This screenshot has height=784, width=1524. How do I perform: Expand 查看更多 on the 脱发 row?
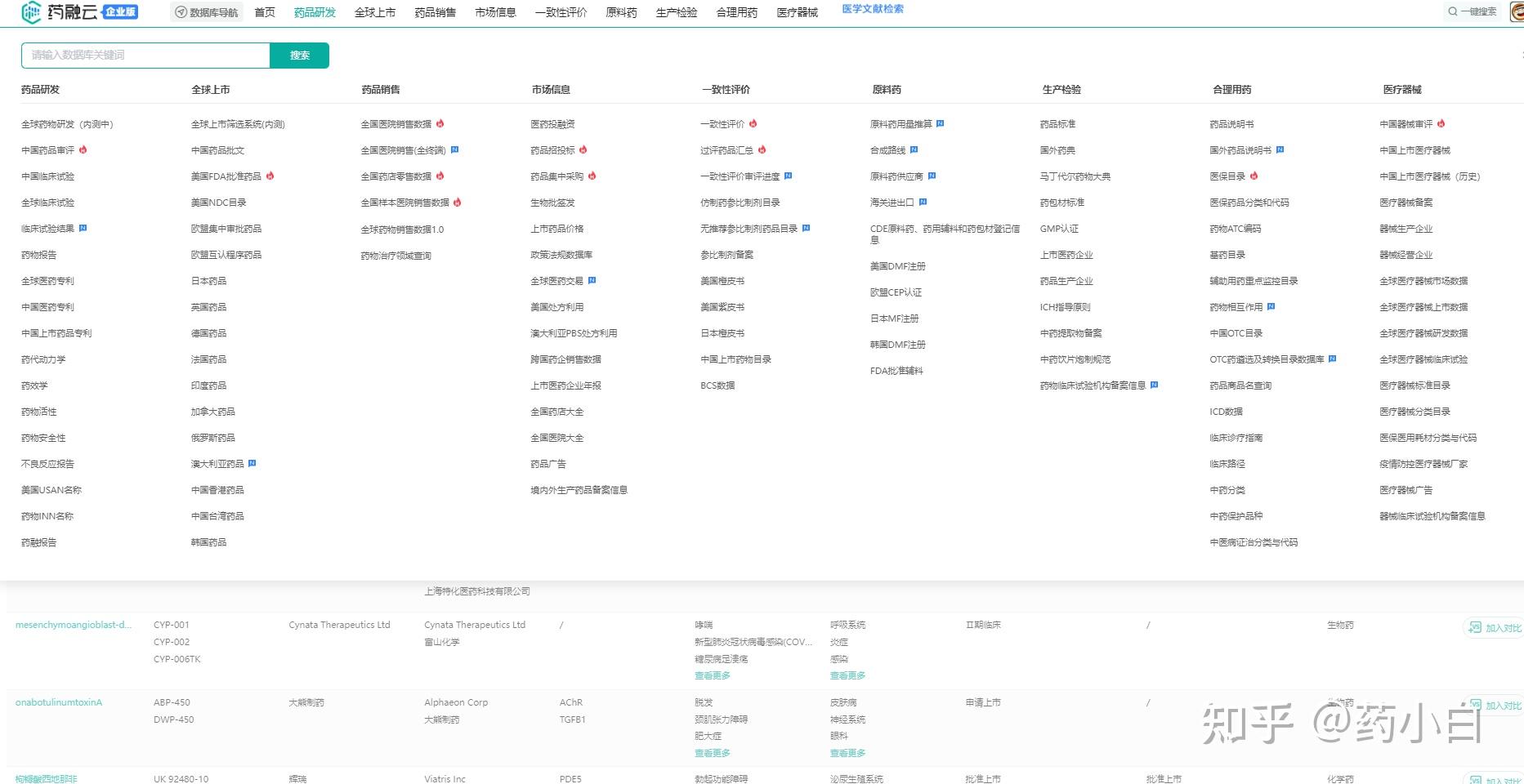[x=712, y=752]
